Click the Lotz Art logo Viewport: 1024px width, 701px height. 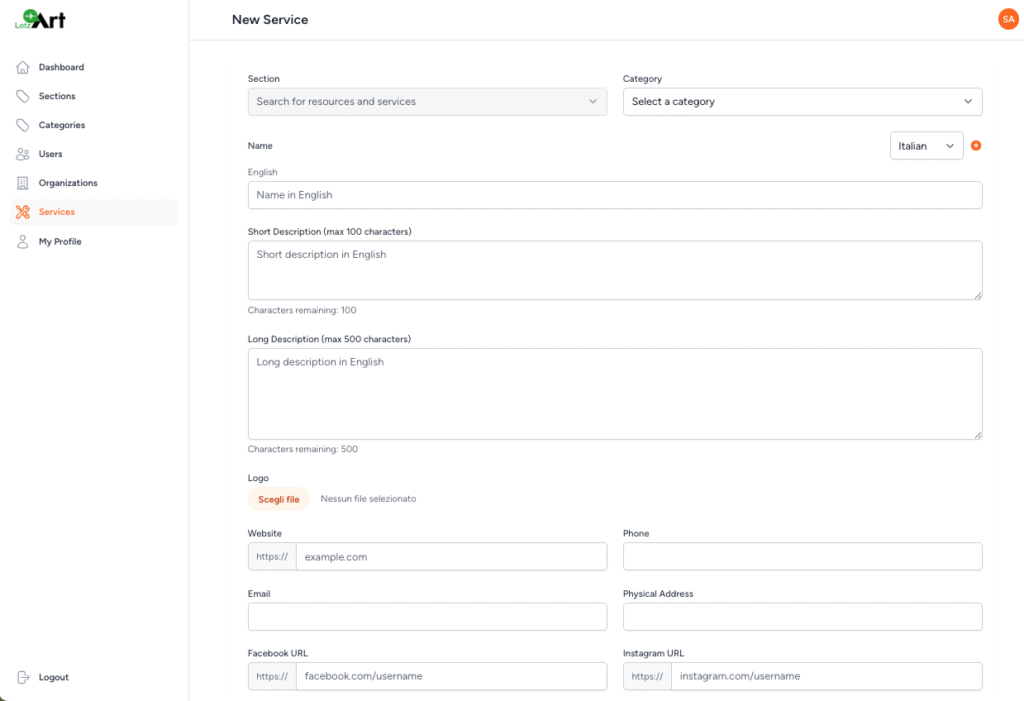point(40,19)
